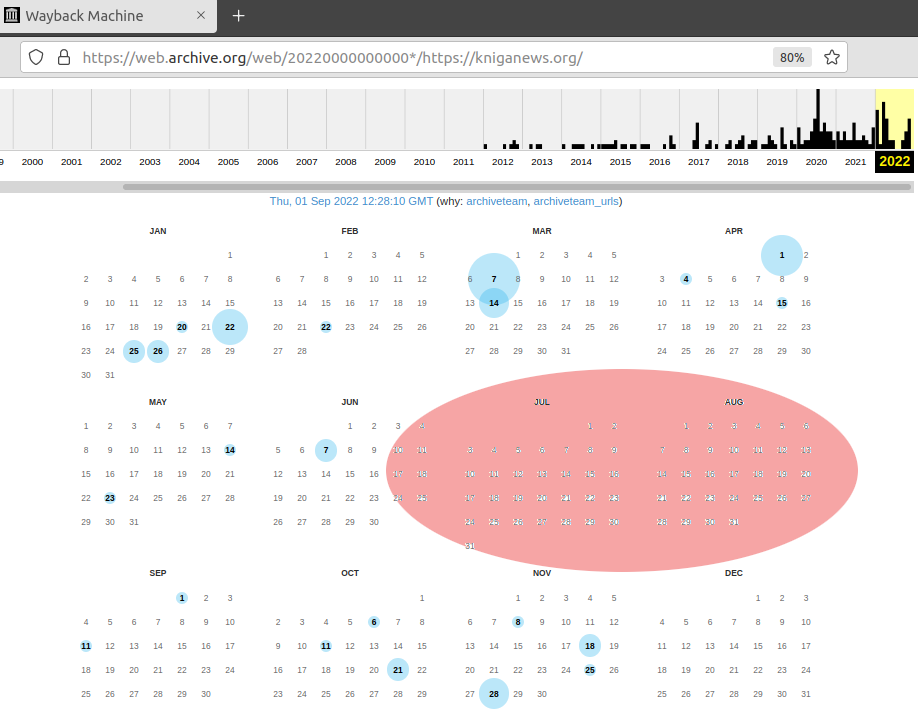The width and height of the screenshot is (918, 710).
Task: Close the Wayback Machine tab
Action: (202, 16)
